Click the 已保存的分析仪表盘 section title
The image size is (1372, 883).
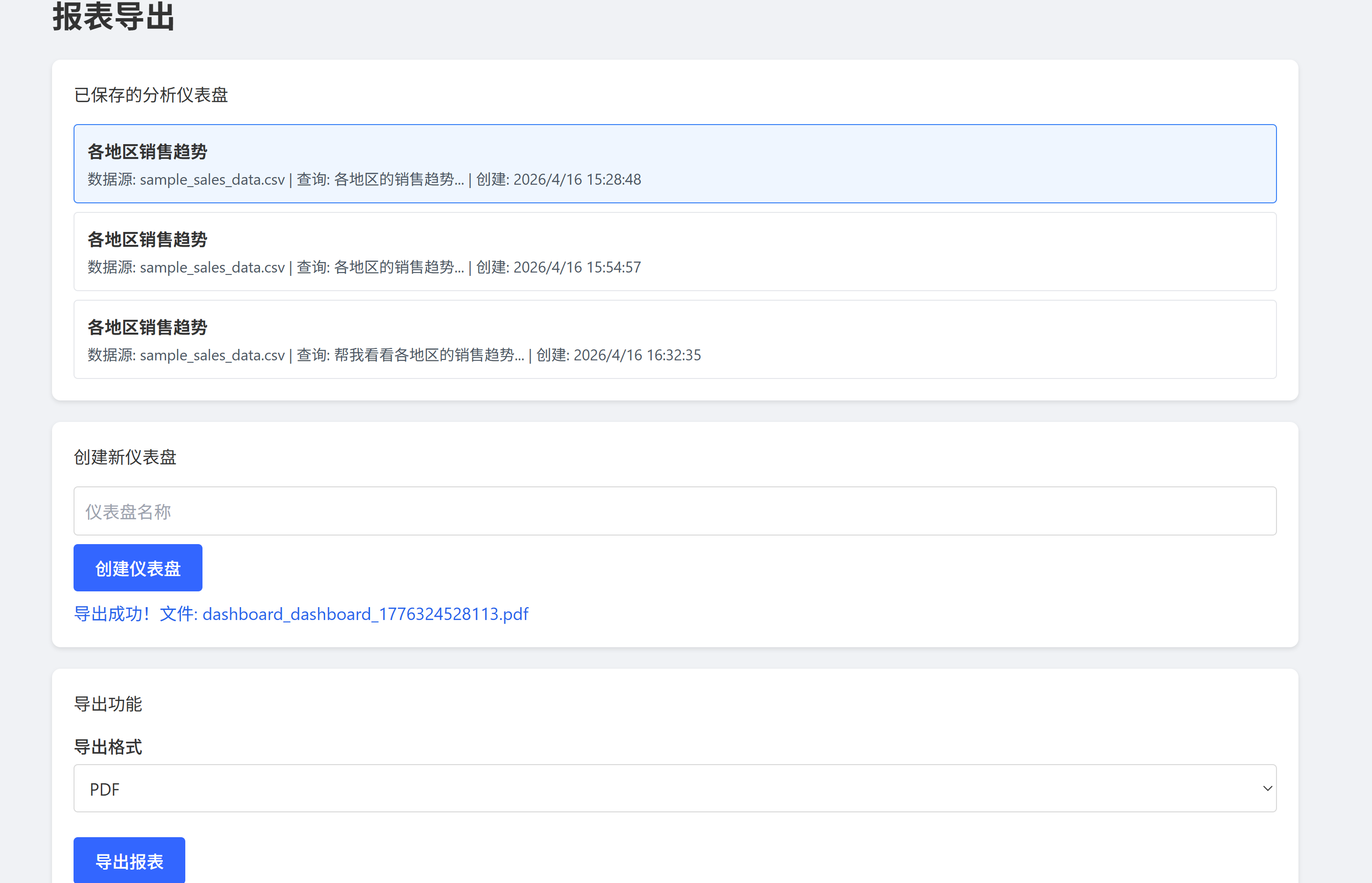click(x=151, y=95)
